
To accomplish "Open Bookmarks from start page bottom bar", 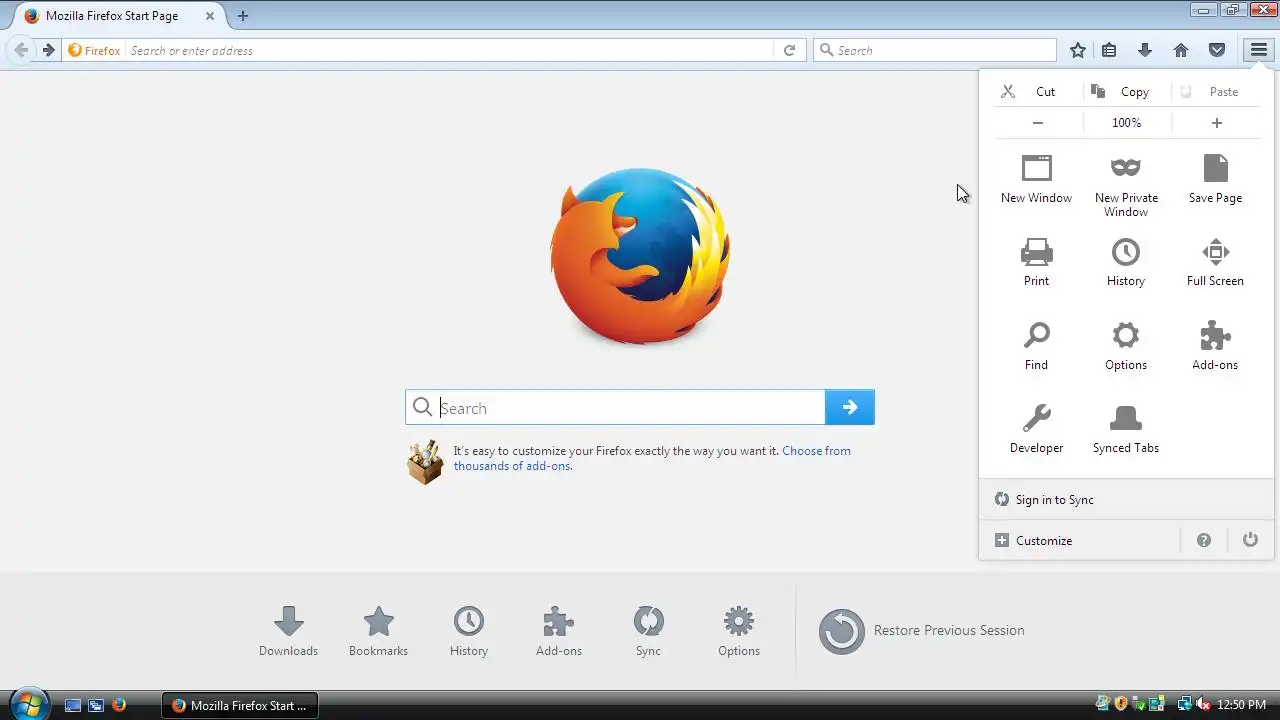I will coord(378,631).
